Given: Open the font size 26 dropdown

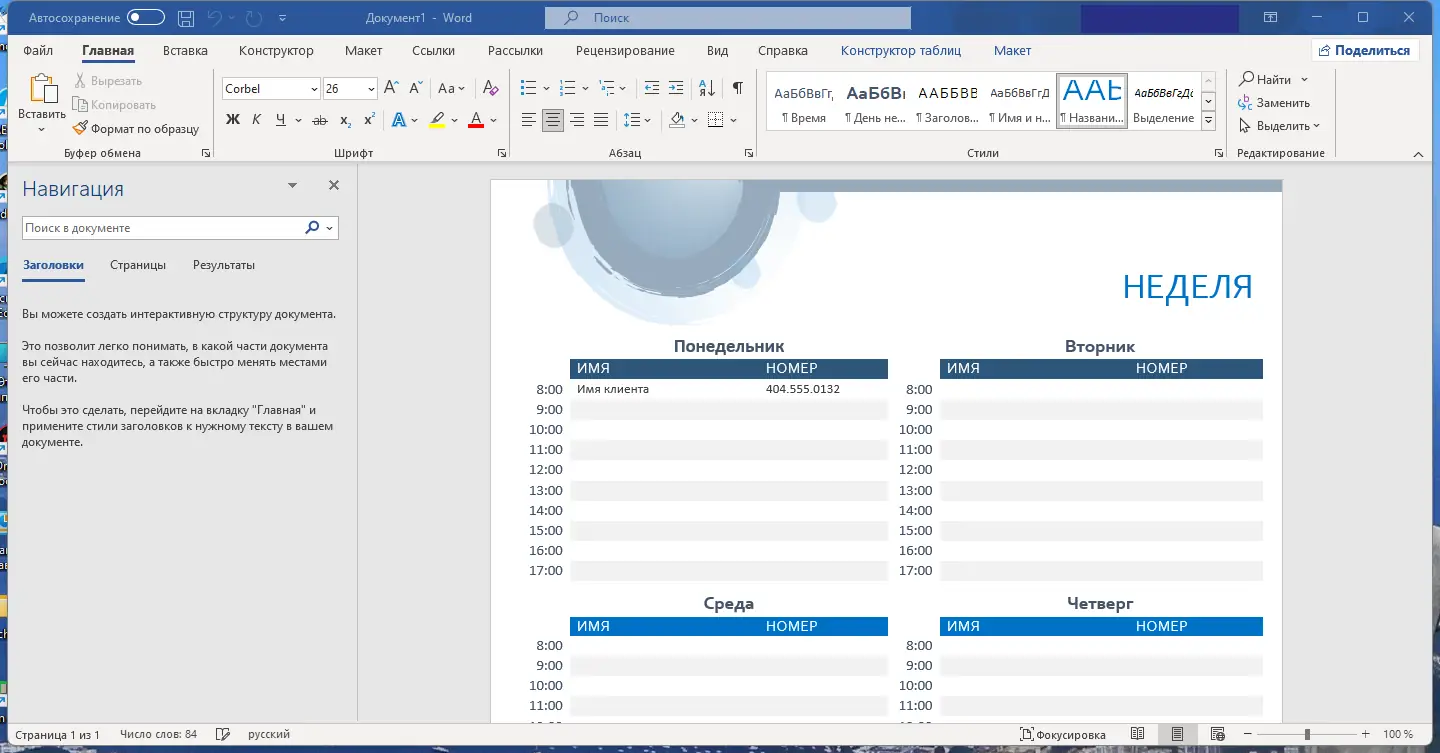Looking at the screenshot, I should 370,89.
